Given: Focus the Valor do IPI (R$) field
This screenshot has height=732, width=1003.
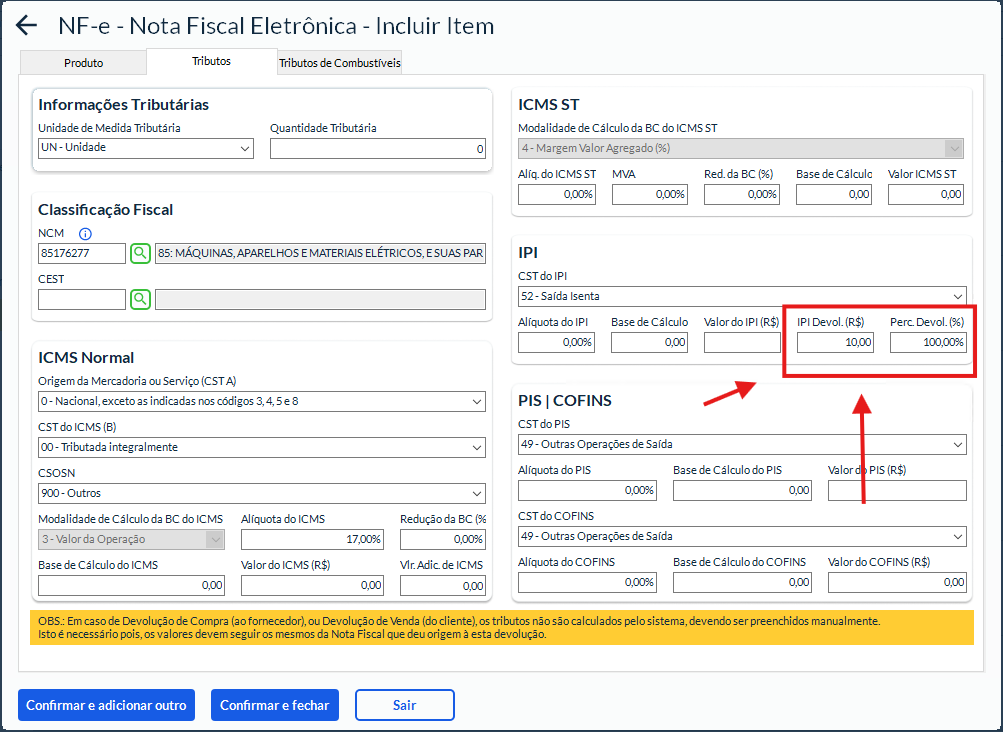Looking at the screenshot, I should click(x=742, y=342).
